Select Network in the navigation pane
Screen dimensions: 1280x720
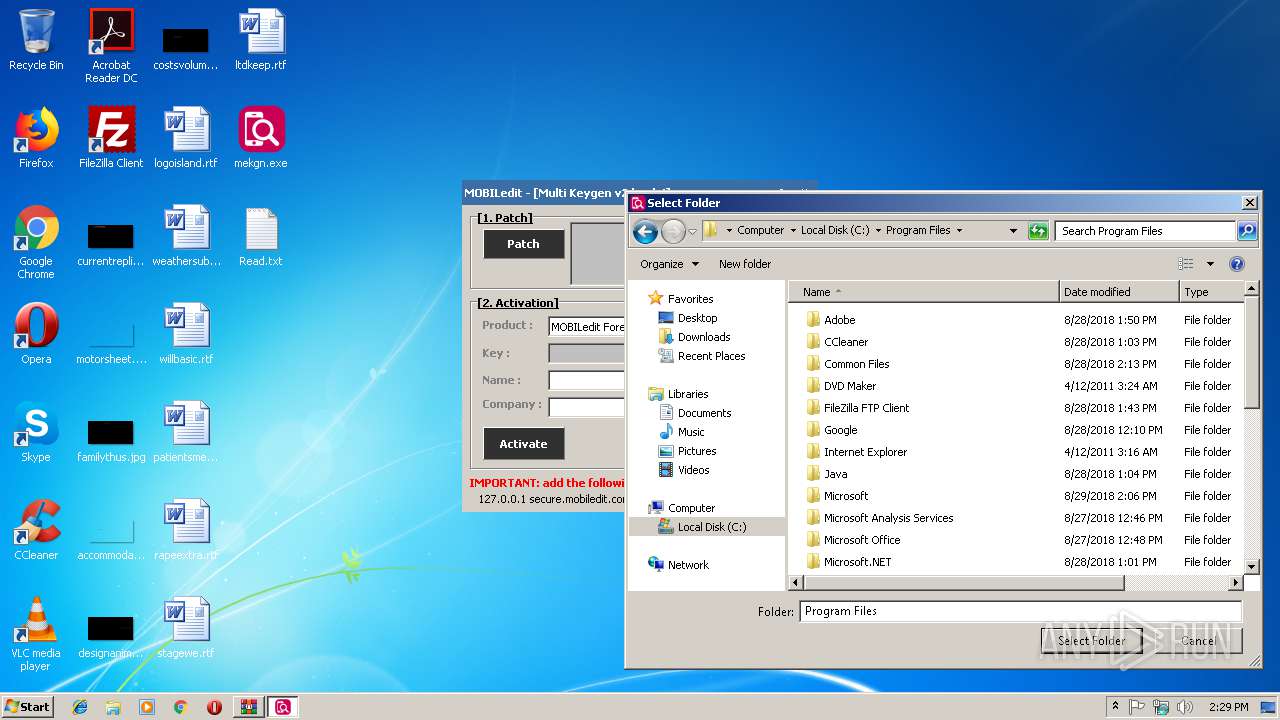coord(688,565)
